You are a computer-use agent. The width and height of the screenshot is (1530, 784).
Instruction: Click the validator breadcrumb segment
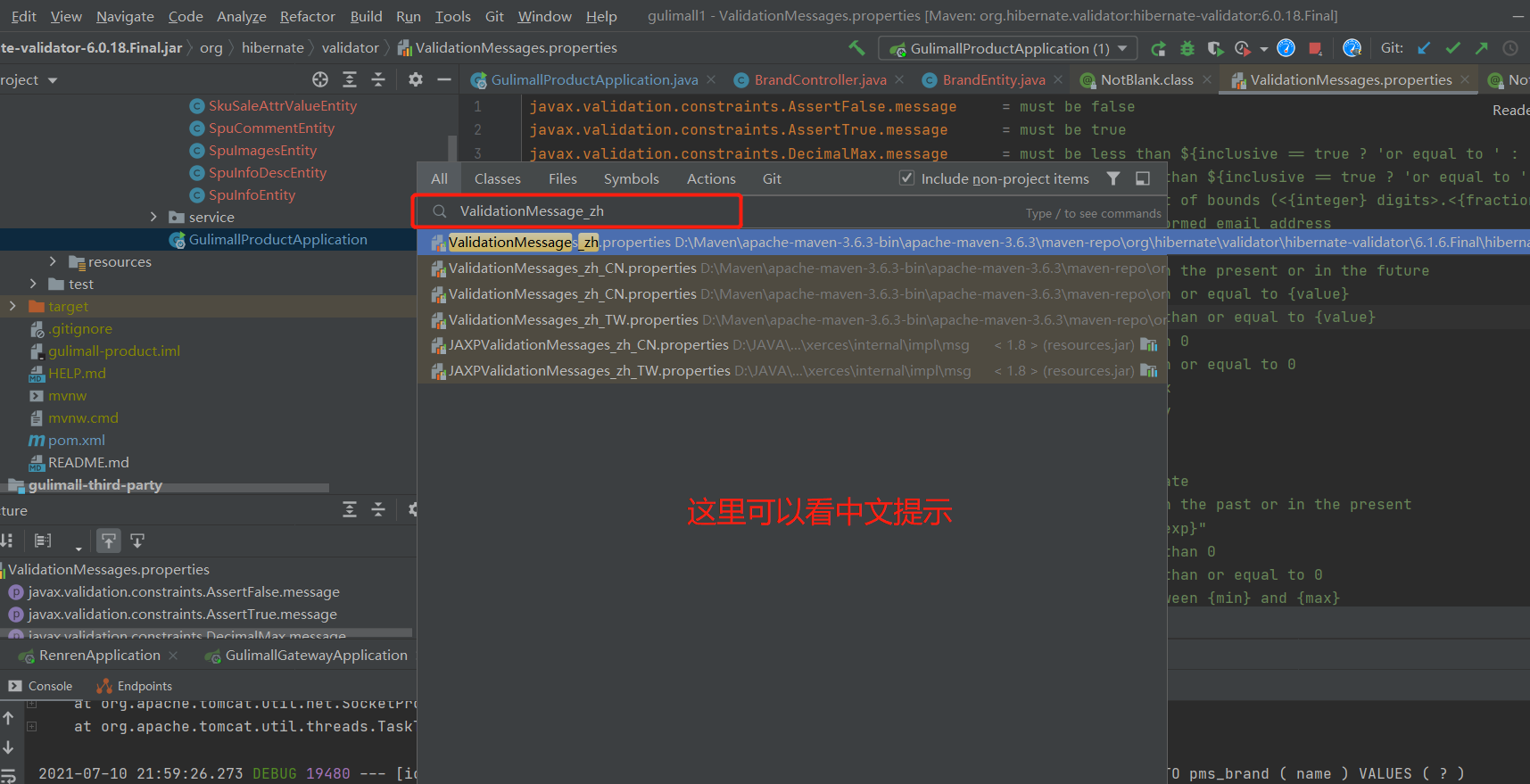coord(350,47)
